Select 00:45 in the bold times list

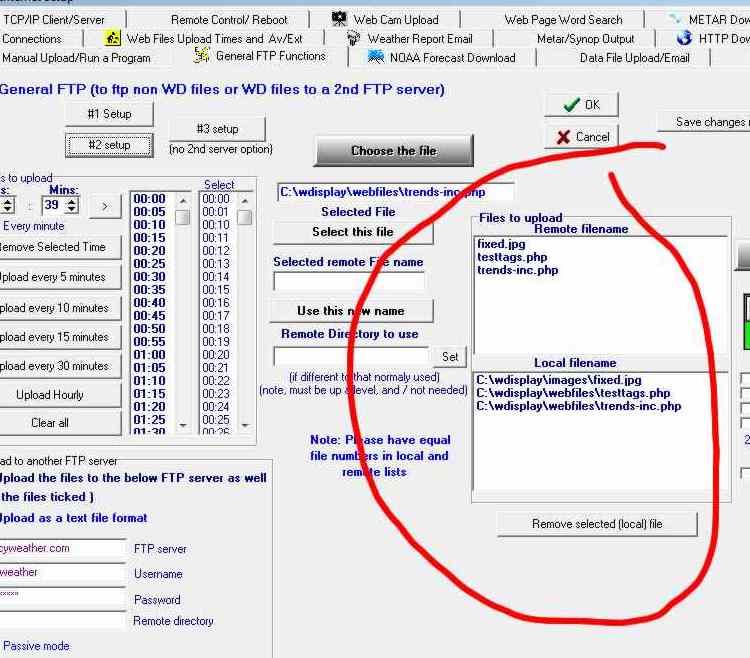[x=149, y=316]
